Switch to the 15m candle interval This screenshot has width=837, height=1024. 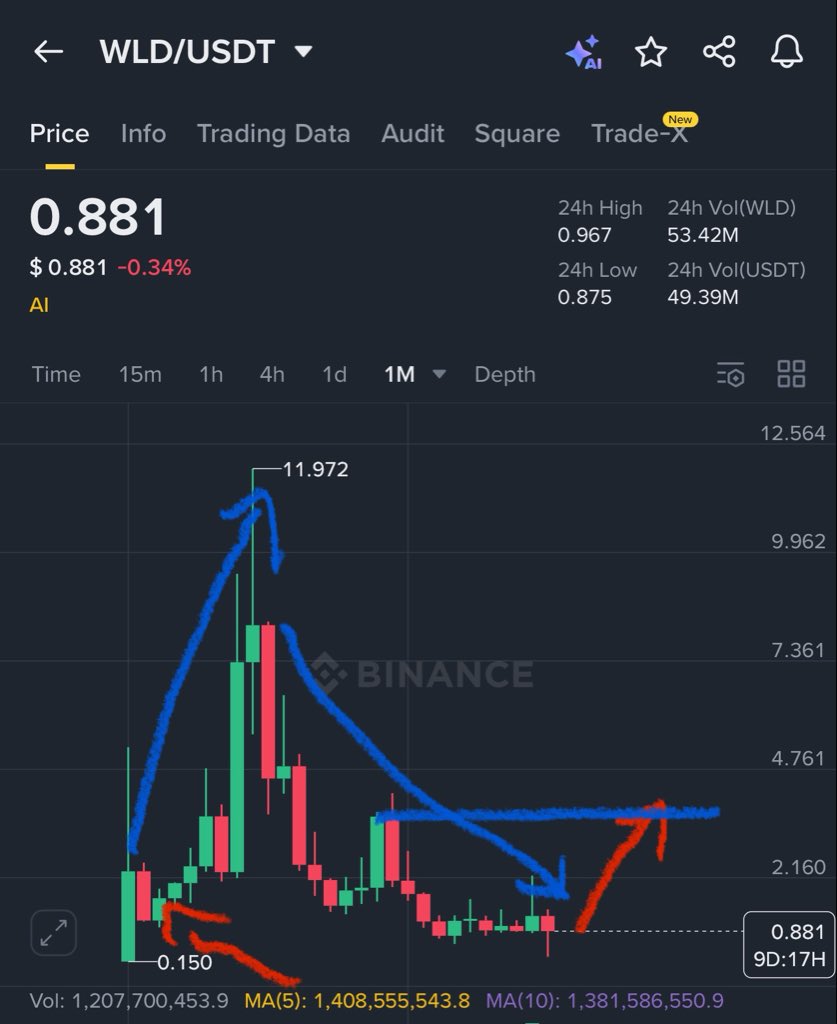[141, 374]
